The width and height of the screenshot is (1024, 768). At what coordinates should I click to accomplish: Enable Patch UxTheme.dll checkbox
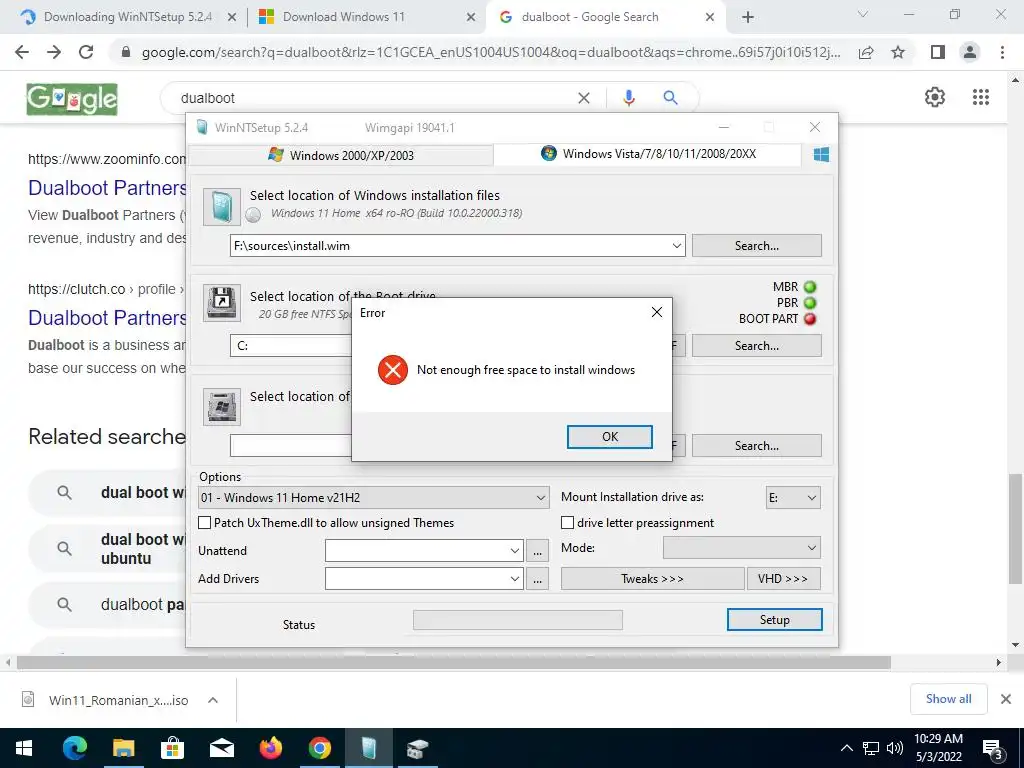pos(204,522)
